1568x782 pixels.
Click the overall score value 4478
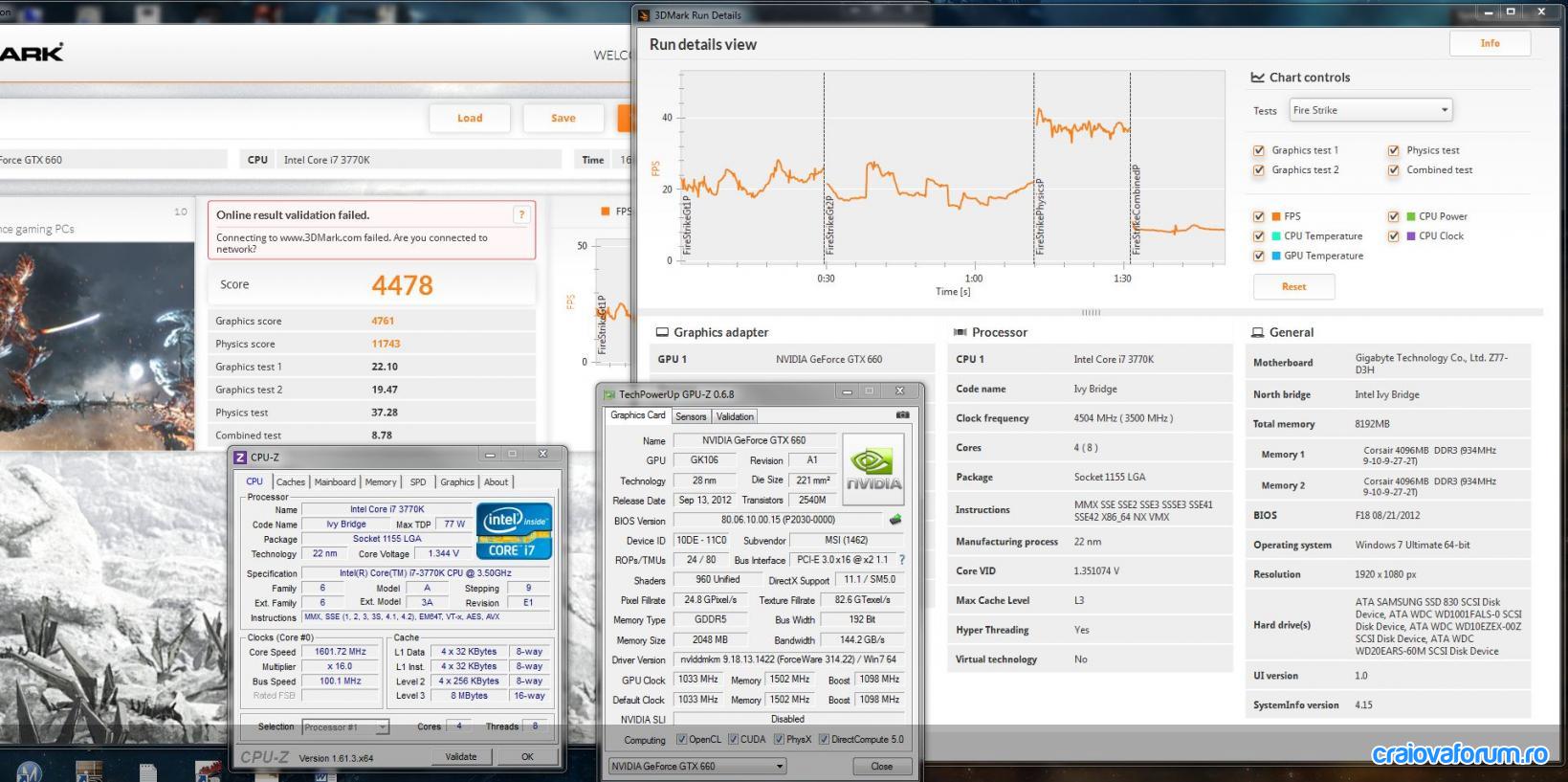(403, 285)
